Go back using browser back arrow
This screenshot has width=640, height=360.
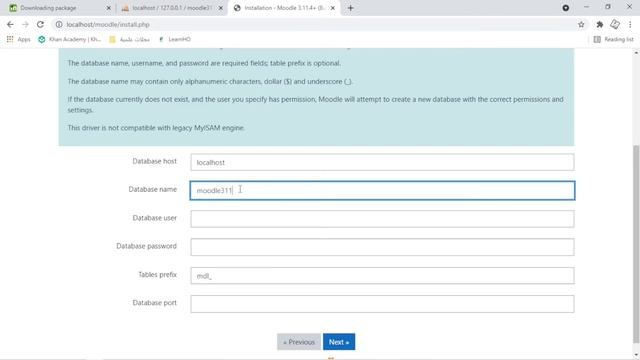point(10,24)
